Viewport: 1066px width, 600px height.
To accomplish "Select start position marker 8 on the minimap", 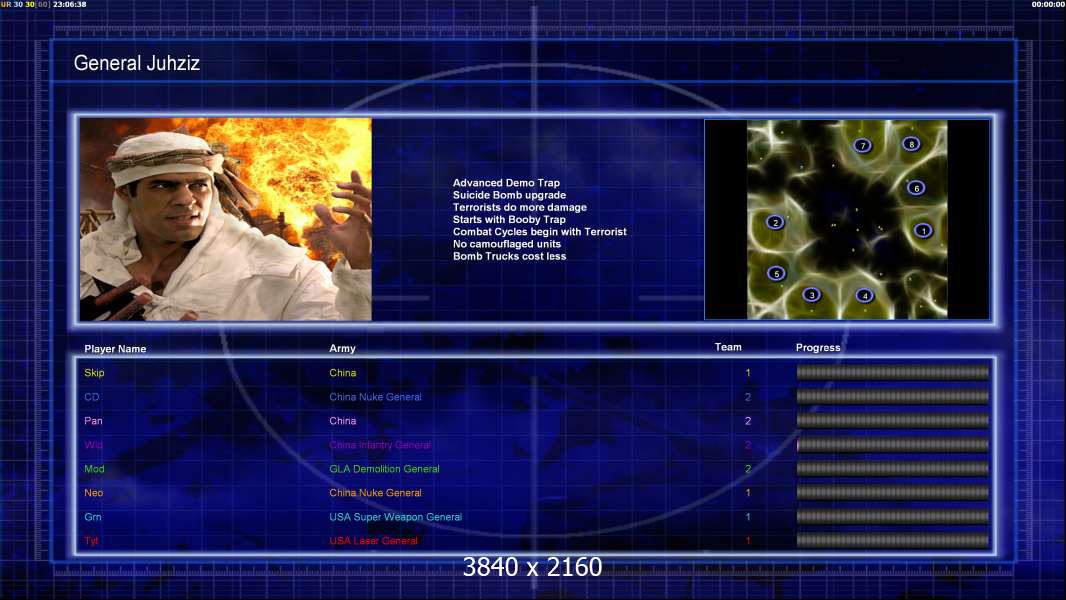I will [x=911, y=144].
